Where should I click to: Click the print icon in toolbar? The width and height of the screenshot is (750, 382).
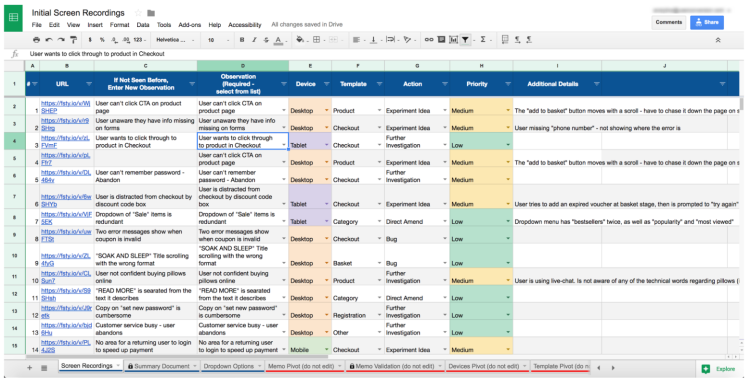36,40
